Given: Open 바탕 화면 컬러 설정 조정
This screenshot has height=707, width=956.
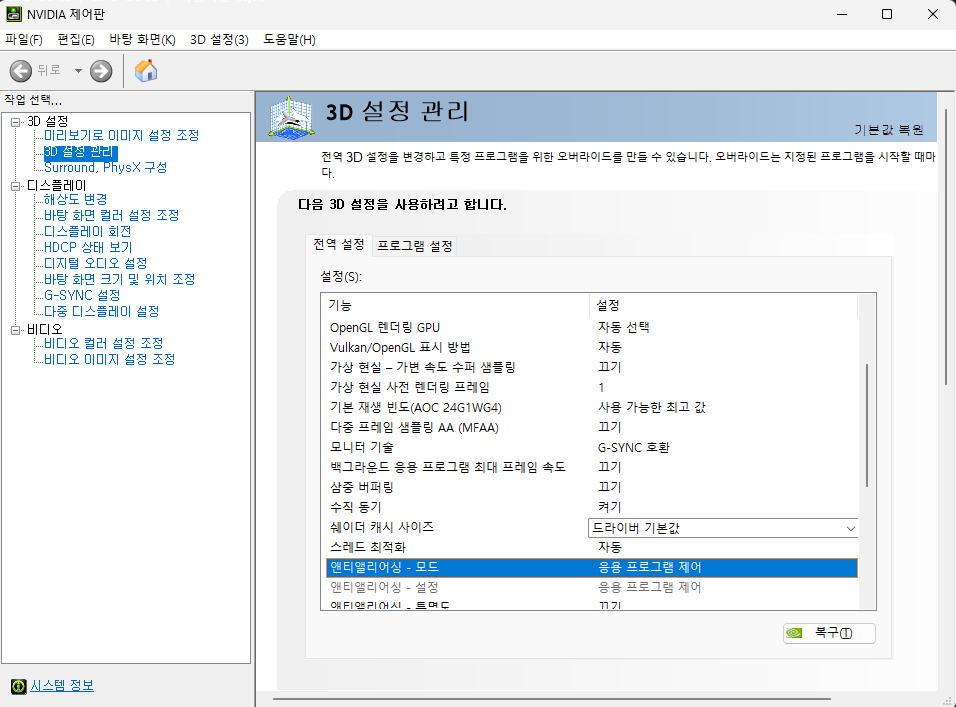Looking at the screenshot, I should 111,215.
